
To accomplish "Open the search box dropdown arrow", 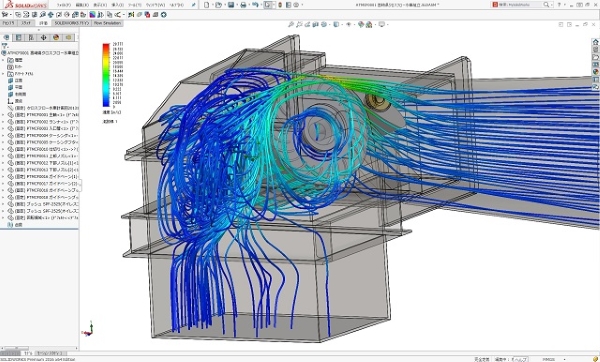I will click(551, 5).
